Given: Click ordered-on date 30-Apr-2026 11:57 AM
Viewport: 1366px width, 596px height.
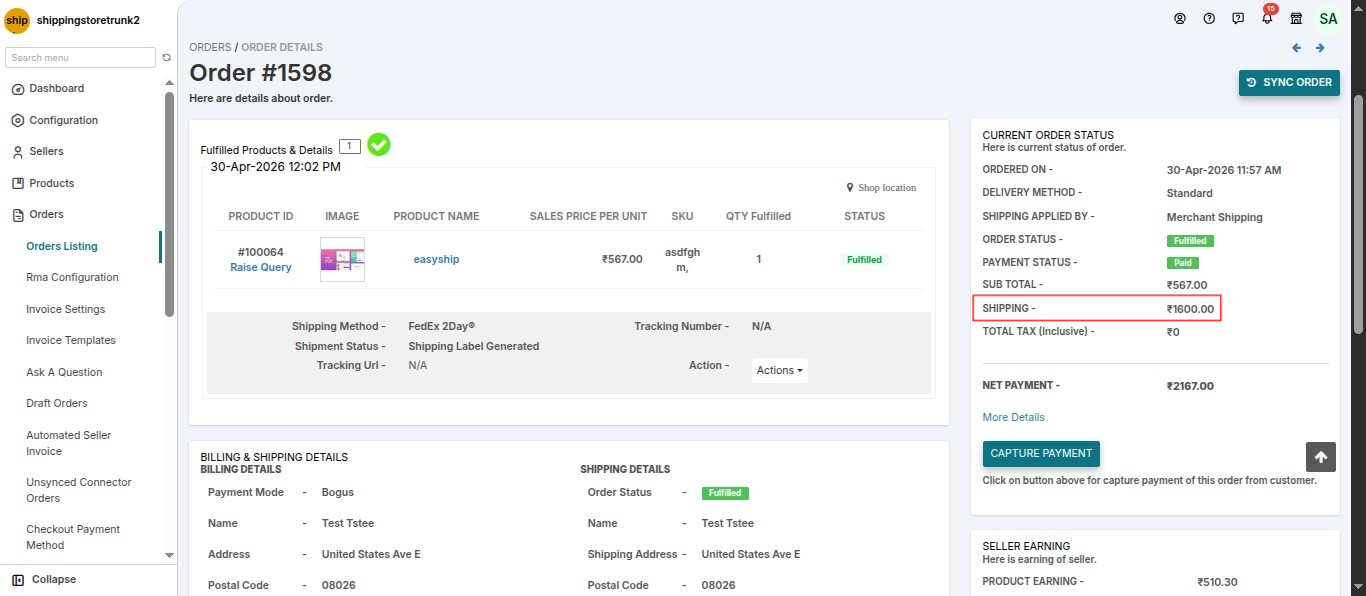Looking at the screenshot, I should [1224, 170].
